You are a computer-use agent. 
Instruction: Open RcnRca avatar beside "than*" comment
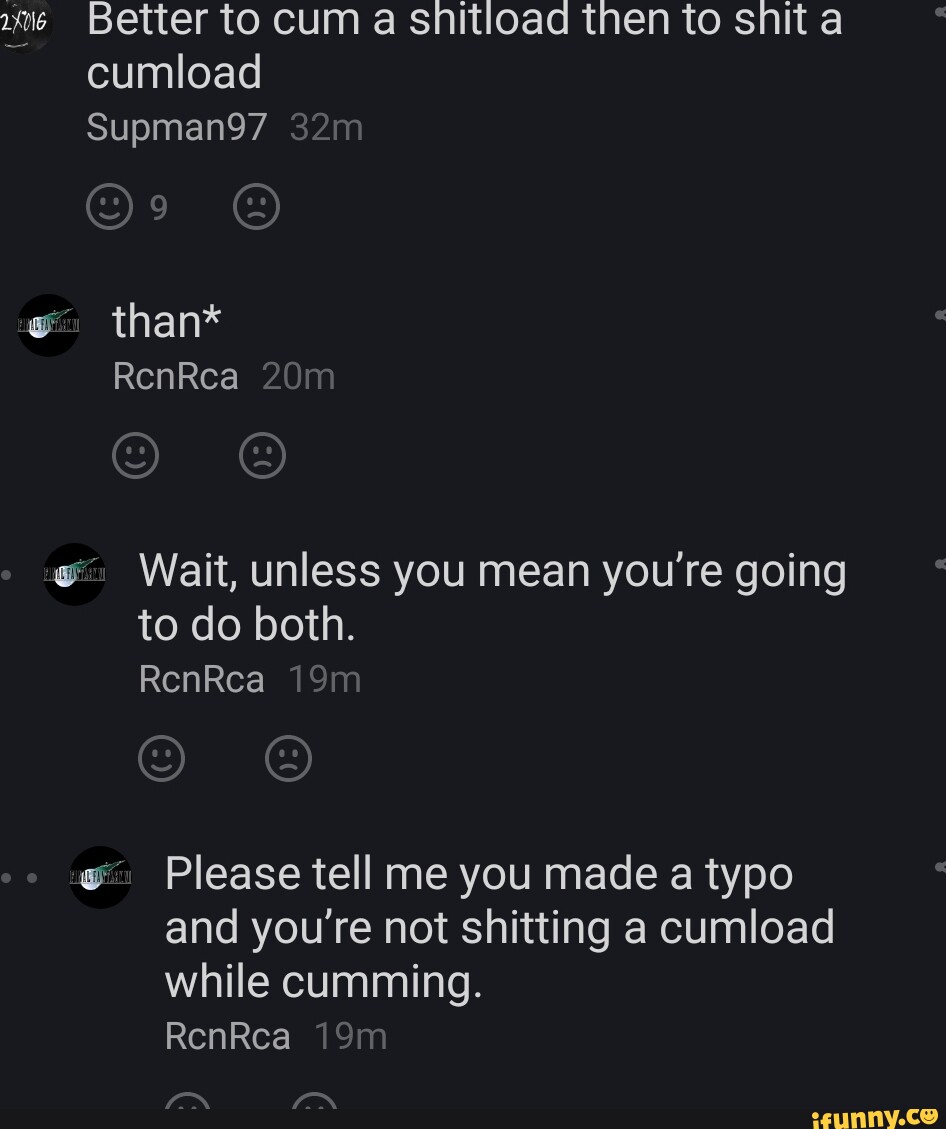coord(48,325)
